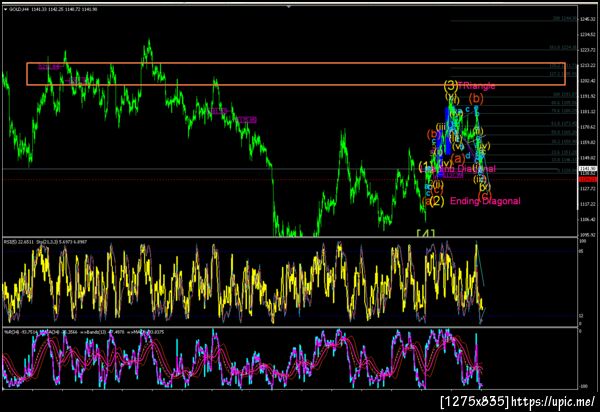The width and height of the screenshot is (600, 412).
Task: Click the 1202.42 price scale value
Action: tap(587, 81)
